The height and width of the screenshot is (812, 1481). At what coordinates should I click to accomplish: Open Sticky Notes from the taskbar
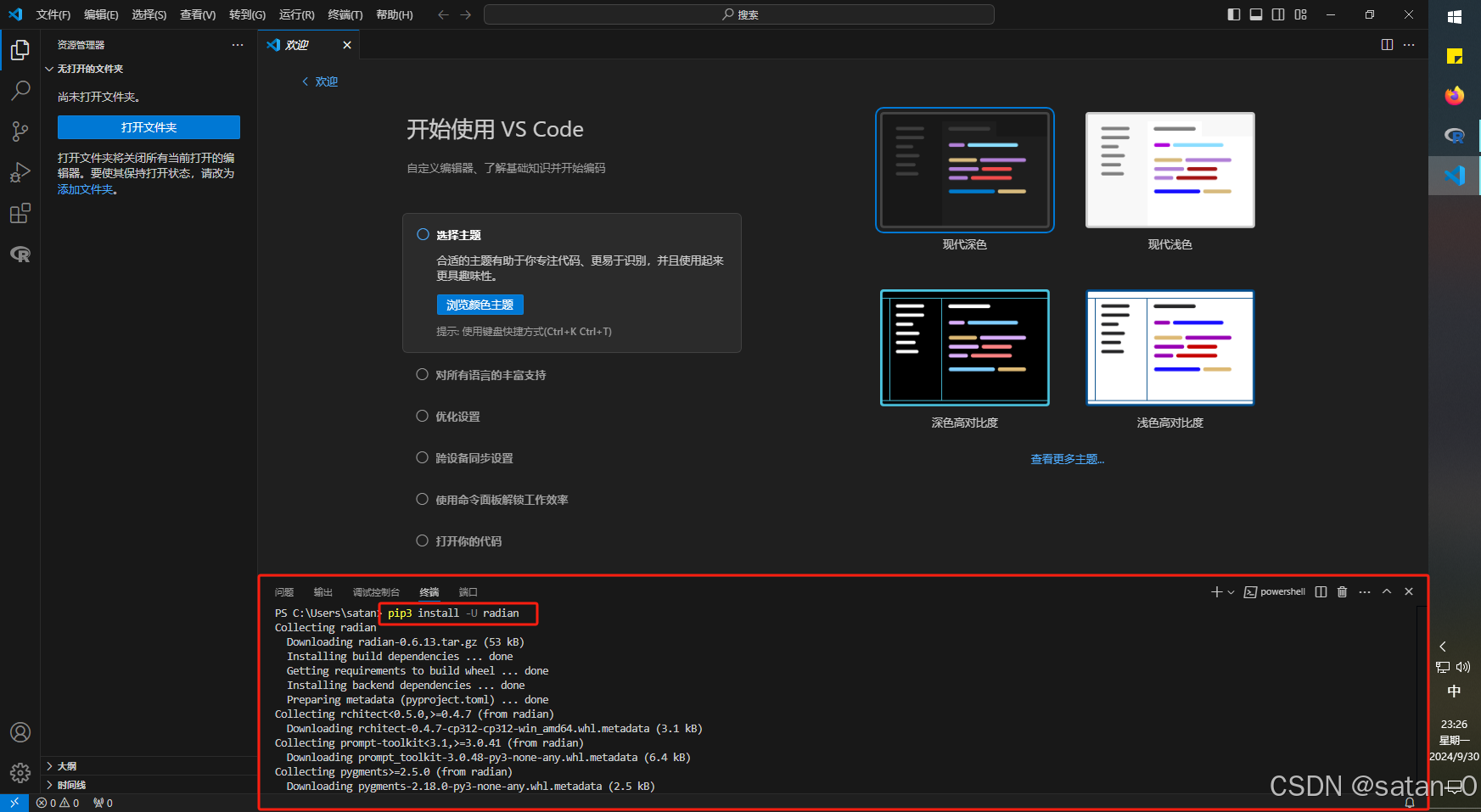1455,56
